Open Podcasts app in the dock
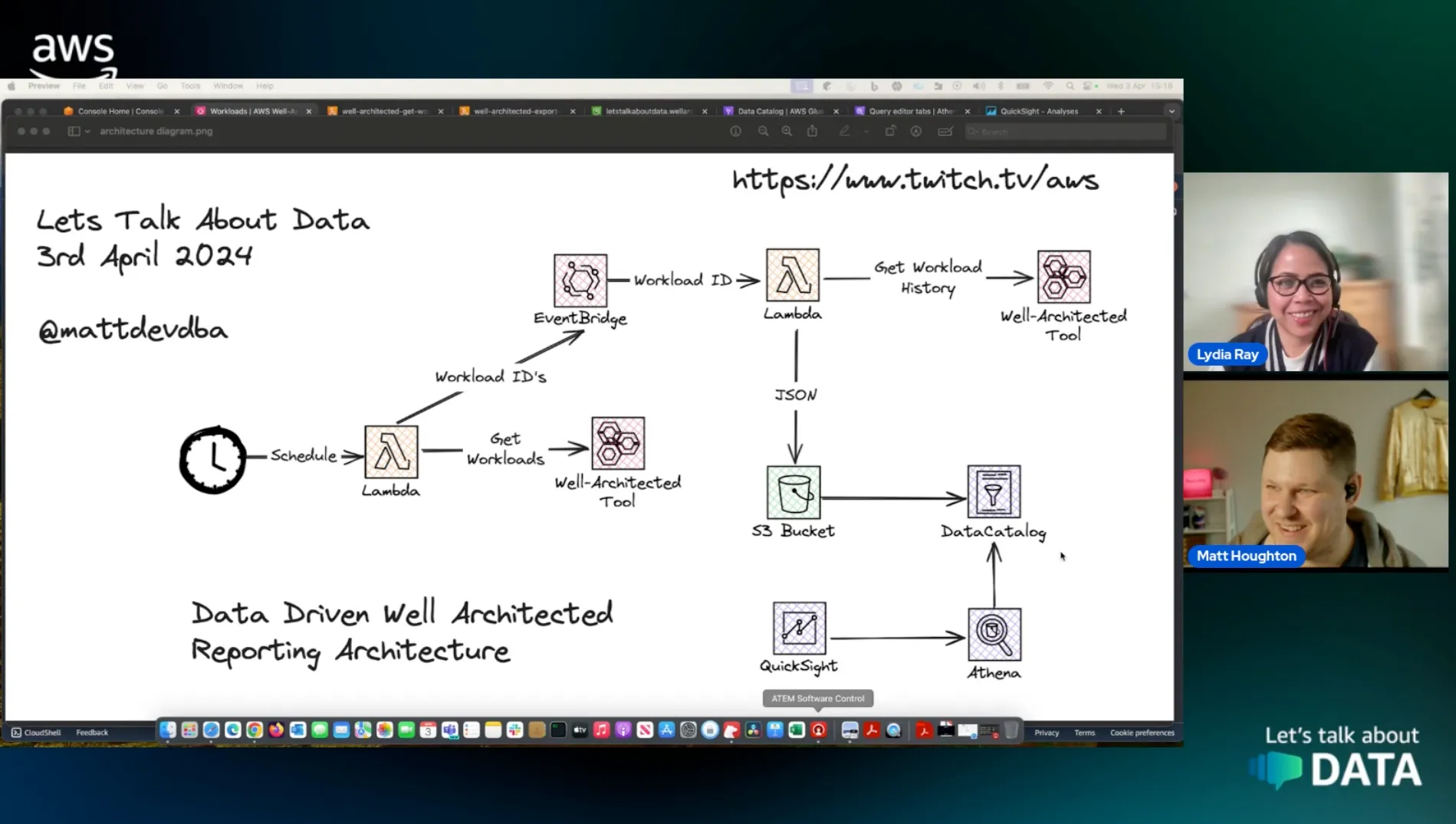The image size is (1456, 824). pos(623,730)
